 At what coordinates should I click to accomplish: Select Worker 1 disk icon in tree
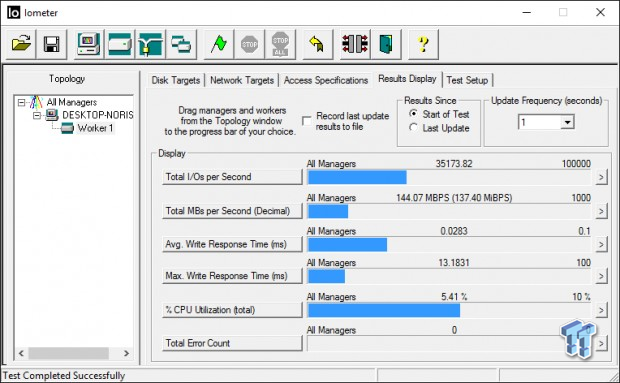click(x=67, y=128)
